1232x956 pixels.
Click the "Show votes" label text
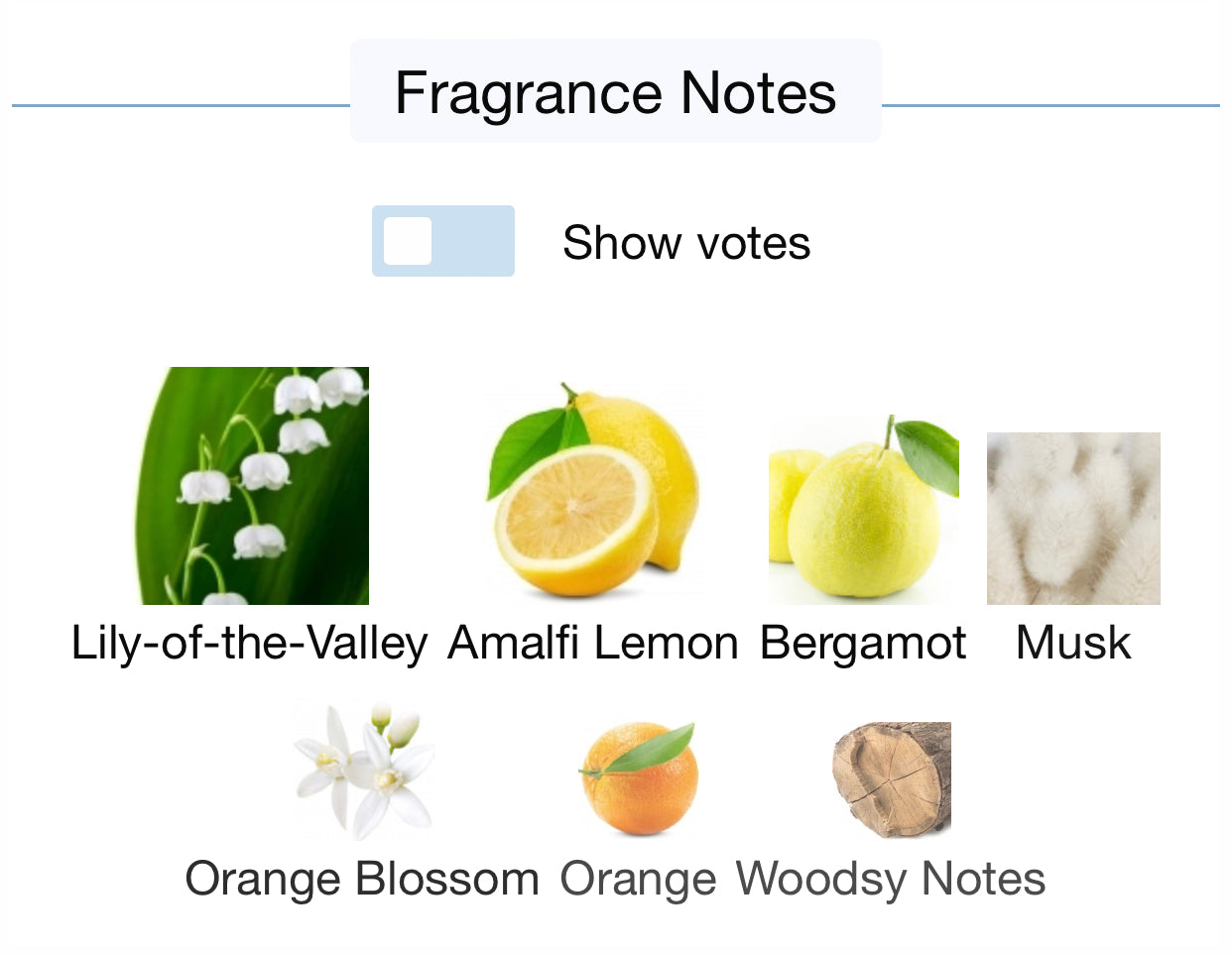point(686,243)
